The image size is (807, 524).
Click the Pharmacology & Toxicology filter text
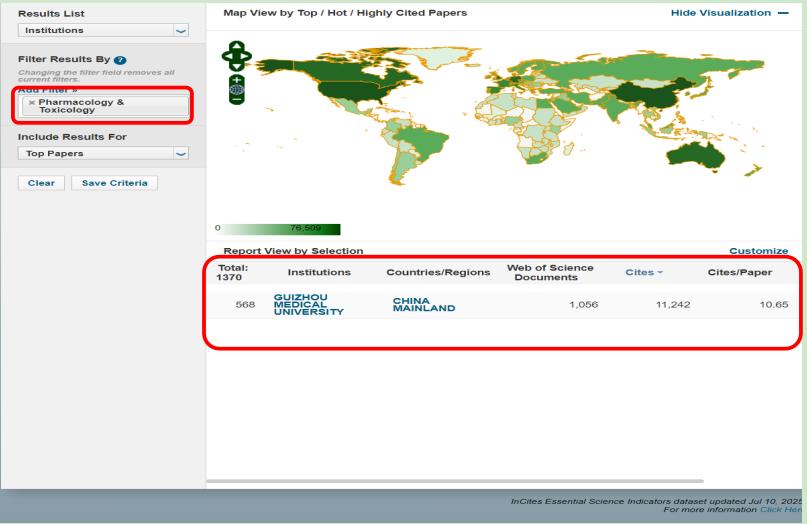(81, 106)
